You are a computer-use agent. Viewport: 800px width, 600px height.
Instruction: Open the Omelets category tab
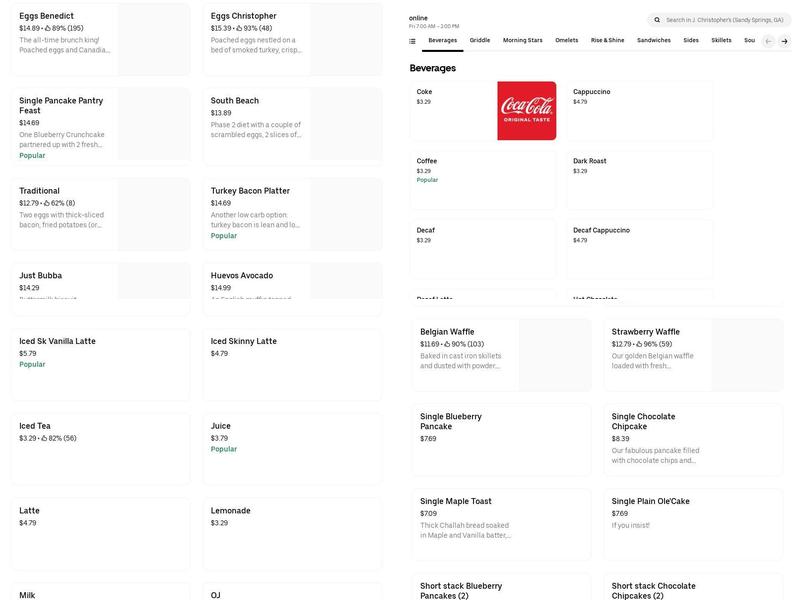(566, 41)
